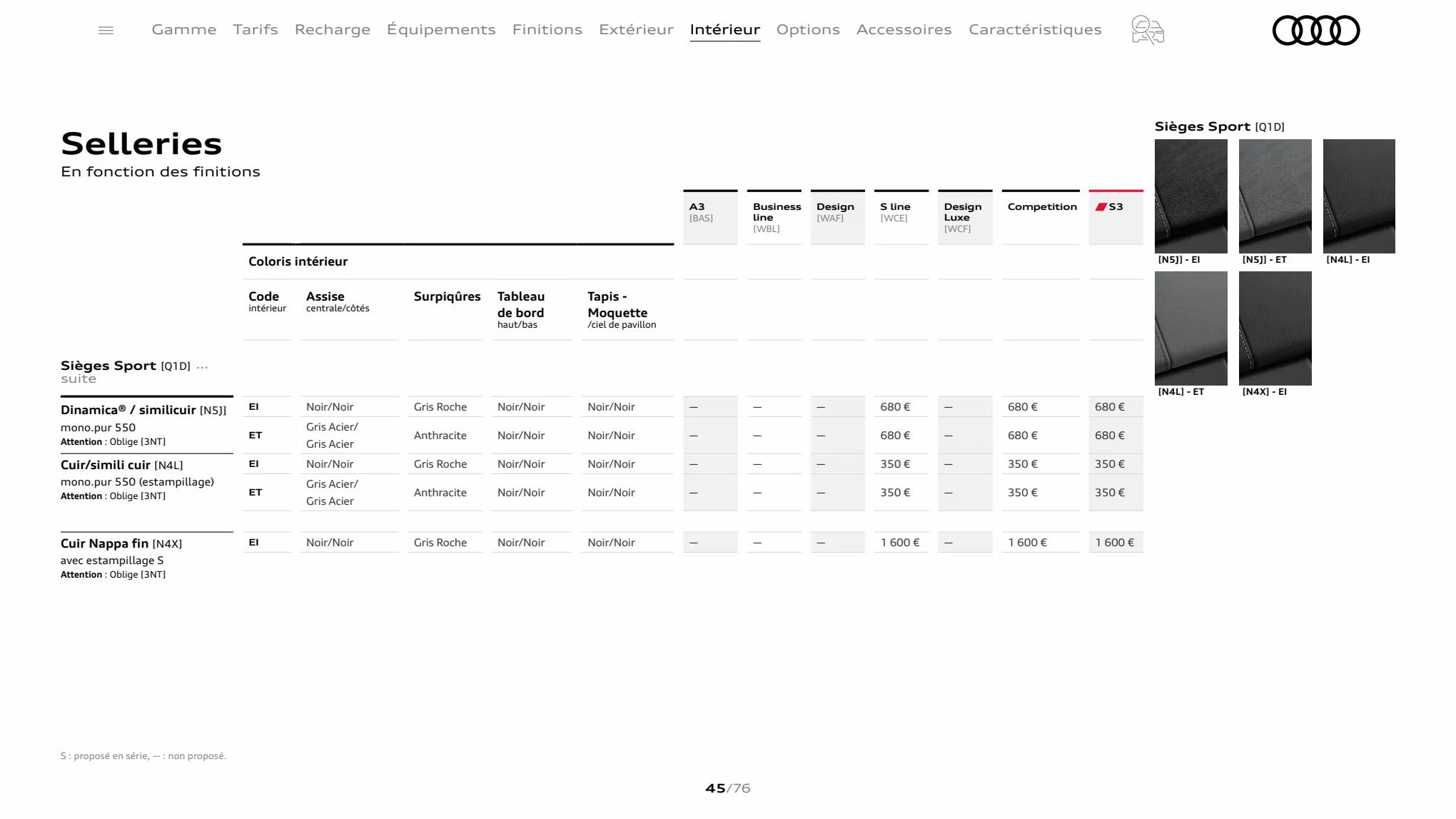Click the Competition column header
Screen dimensions: 1456x819
click(x=1041, y=217)
